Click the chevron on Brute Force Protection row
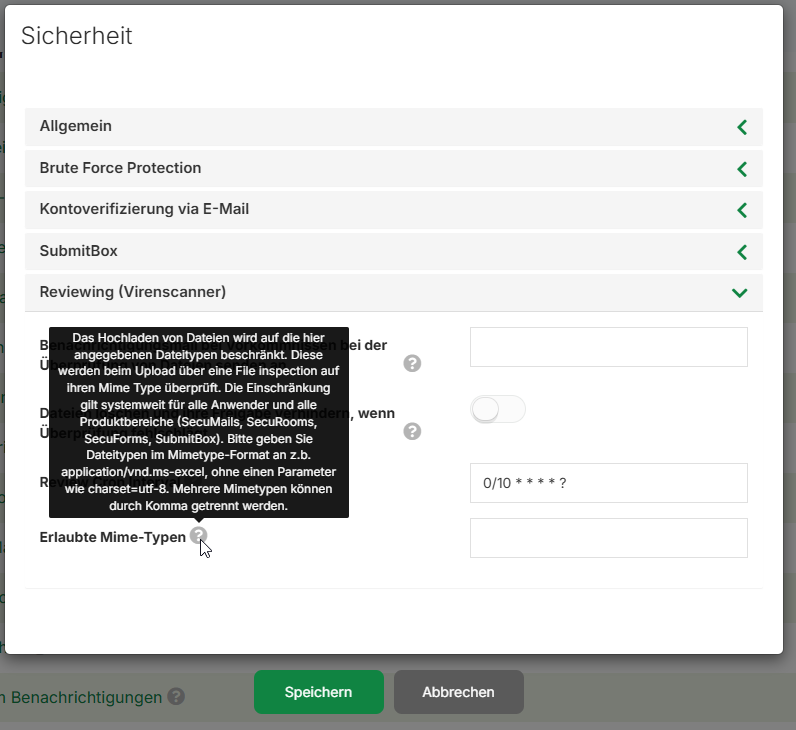 (x=741, y=169)
